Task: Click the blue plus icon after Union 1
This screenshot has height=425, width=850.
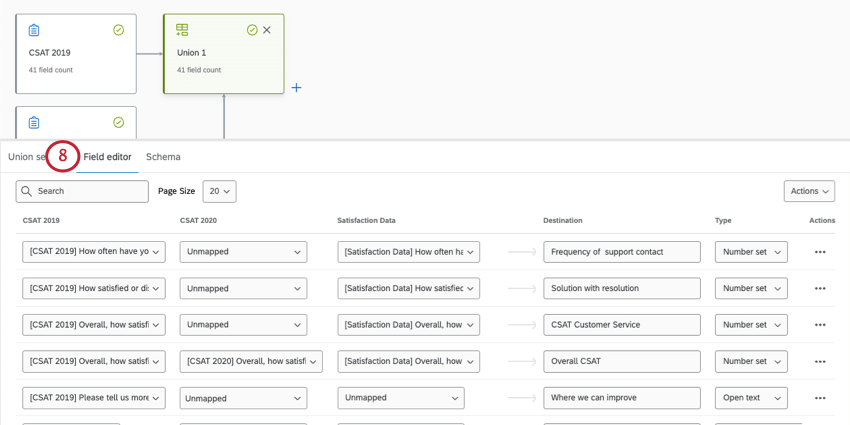Action: click(296, 88)
